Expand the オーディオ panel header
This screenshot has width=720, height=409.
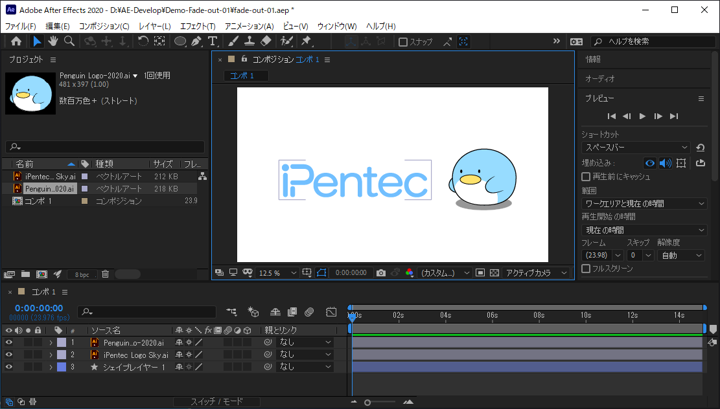pyautogui.click(x=600, y=78)
